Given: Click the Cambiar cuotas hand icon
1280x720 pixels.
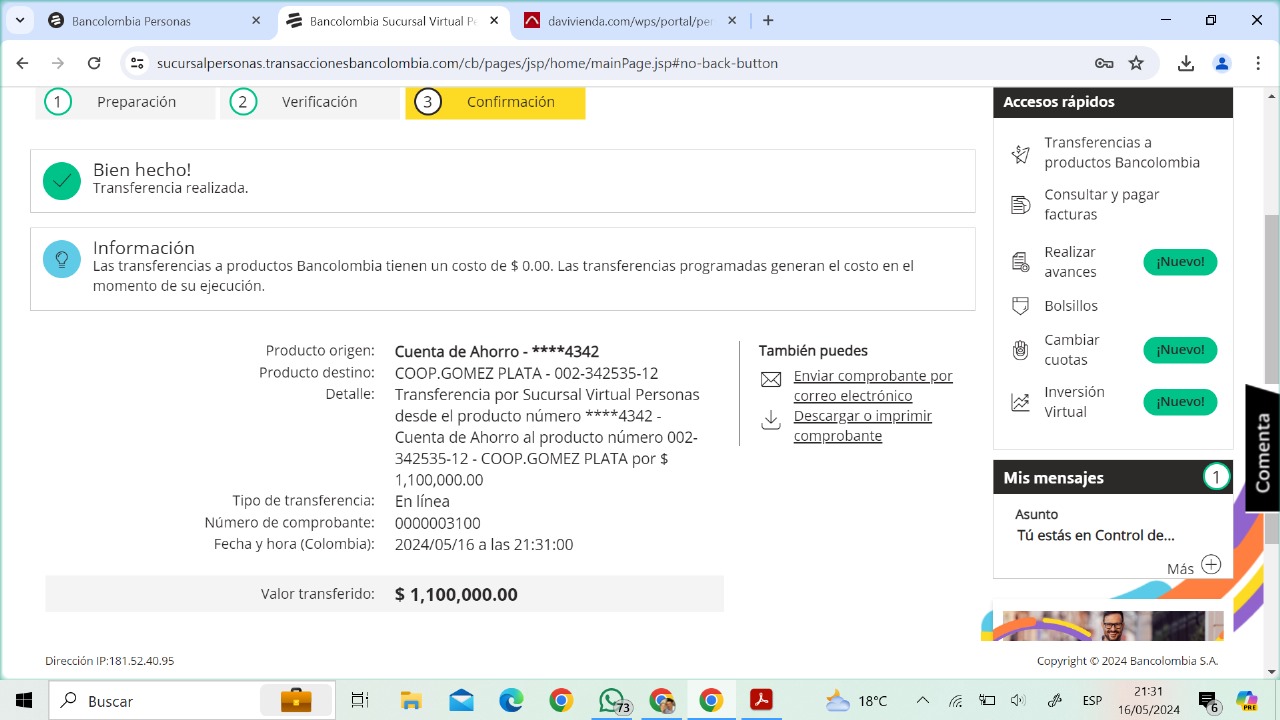Looking at the screenshot, I should (x=1020, y=350).
